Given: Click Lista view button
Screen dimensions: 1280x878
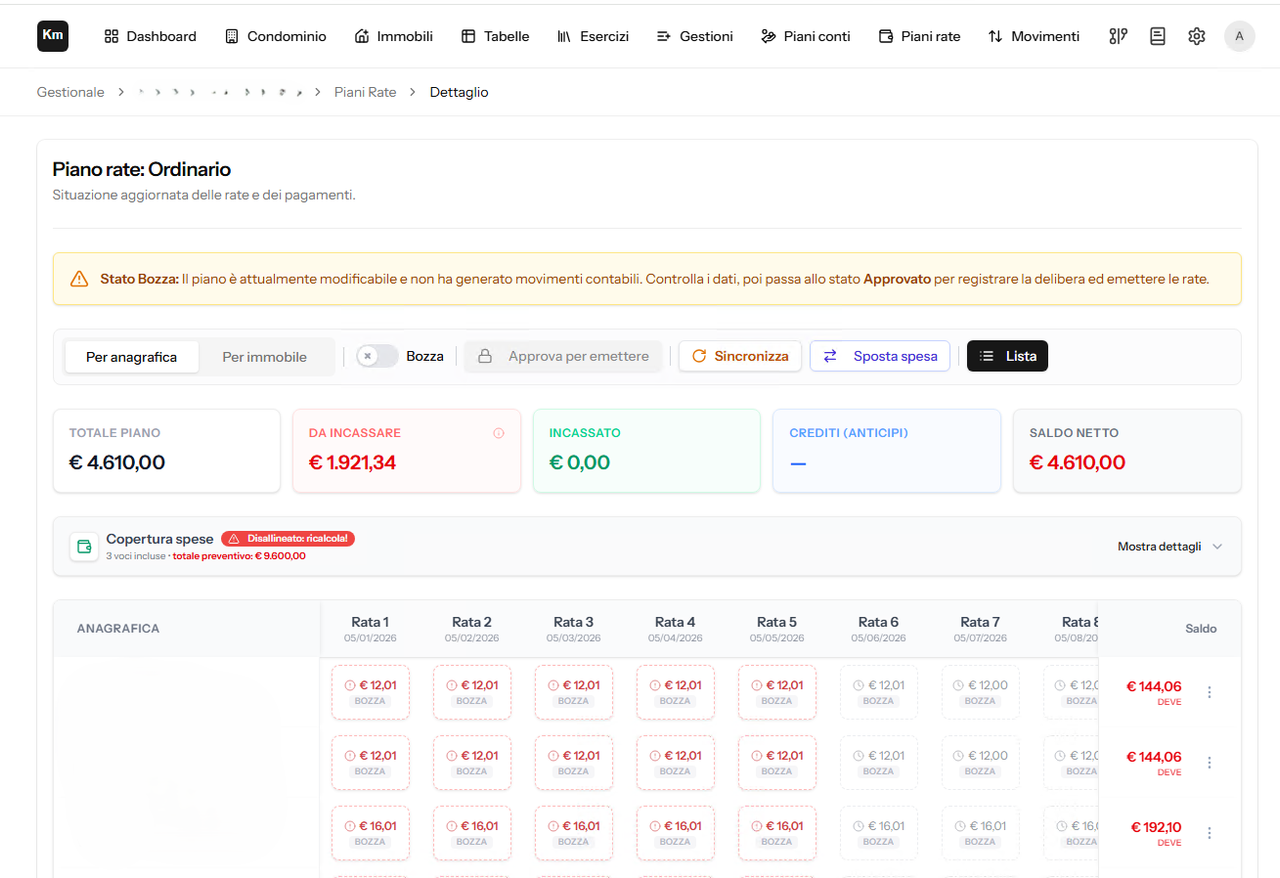Looking at the screenshot, I should click(x=1007, y=356).
